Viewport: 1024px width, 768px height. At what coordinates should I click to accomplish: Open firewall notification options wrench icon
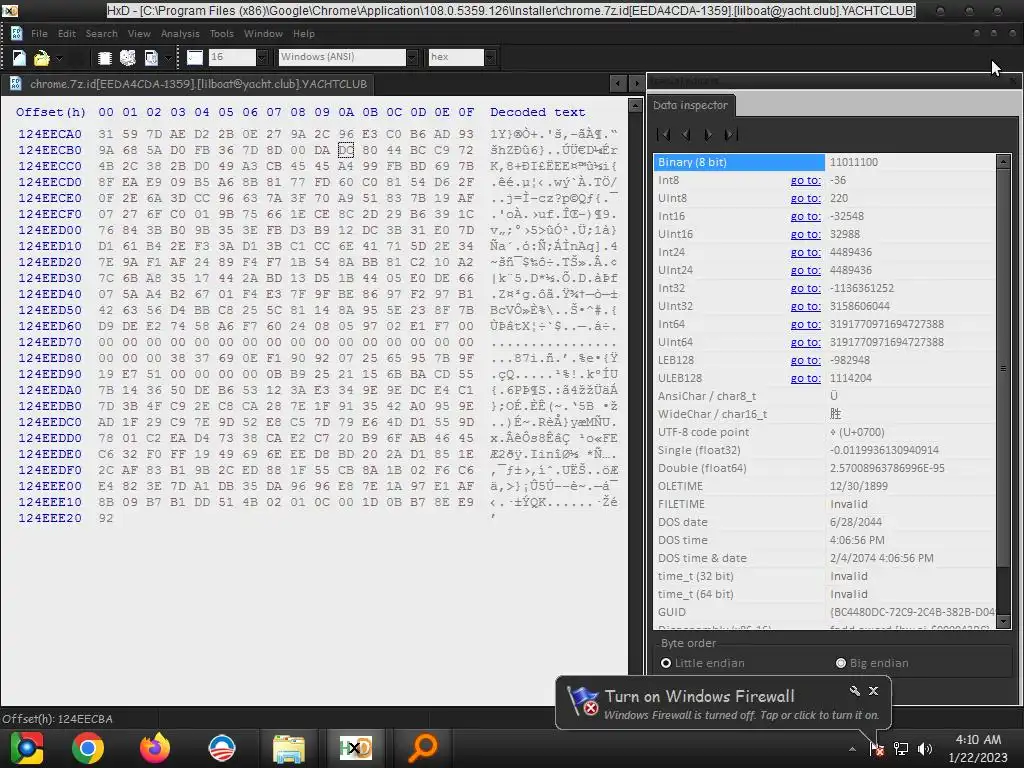tap(854, 690)
